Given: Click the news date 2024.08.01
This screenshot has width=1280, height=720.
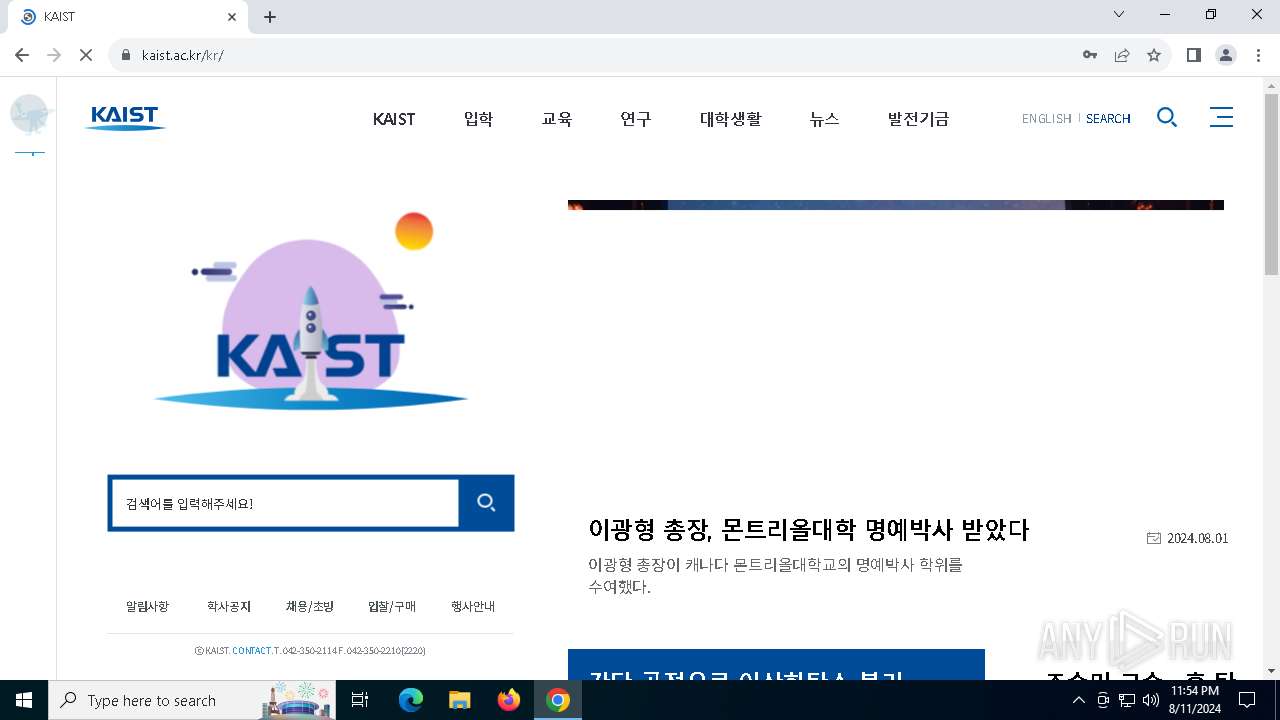Looking at the screenshot, I should pyautogui.click(x=1197, y=538).
